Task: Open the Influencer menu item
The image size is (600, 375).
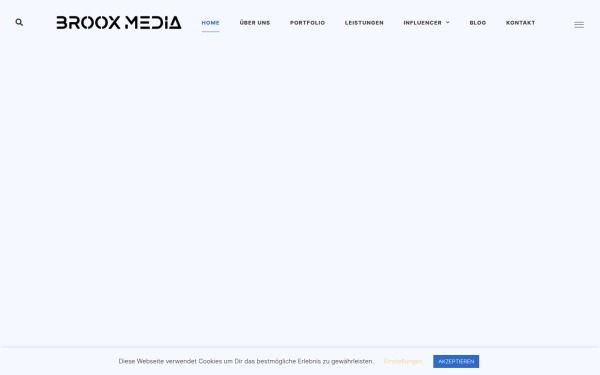Action: point(422,23)
